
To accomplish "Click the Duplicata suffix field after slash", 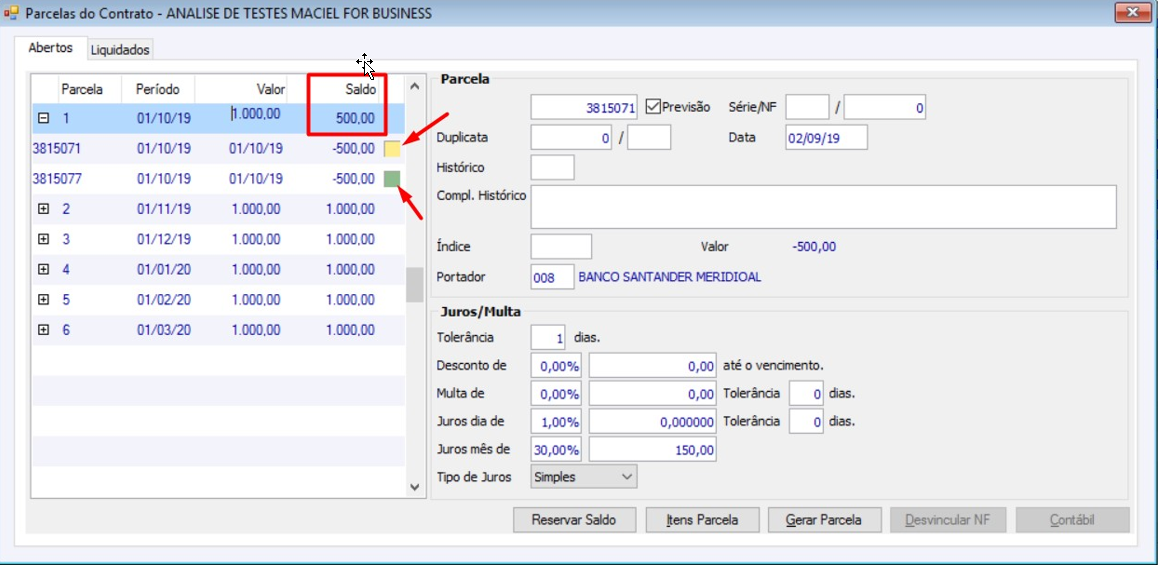I will [x=649, y=137].
